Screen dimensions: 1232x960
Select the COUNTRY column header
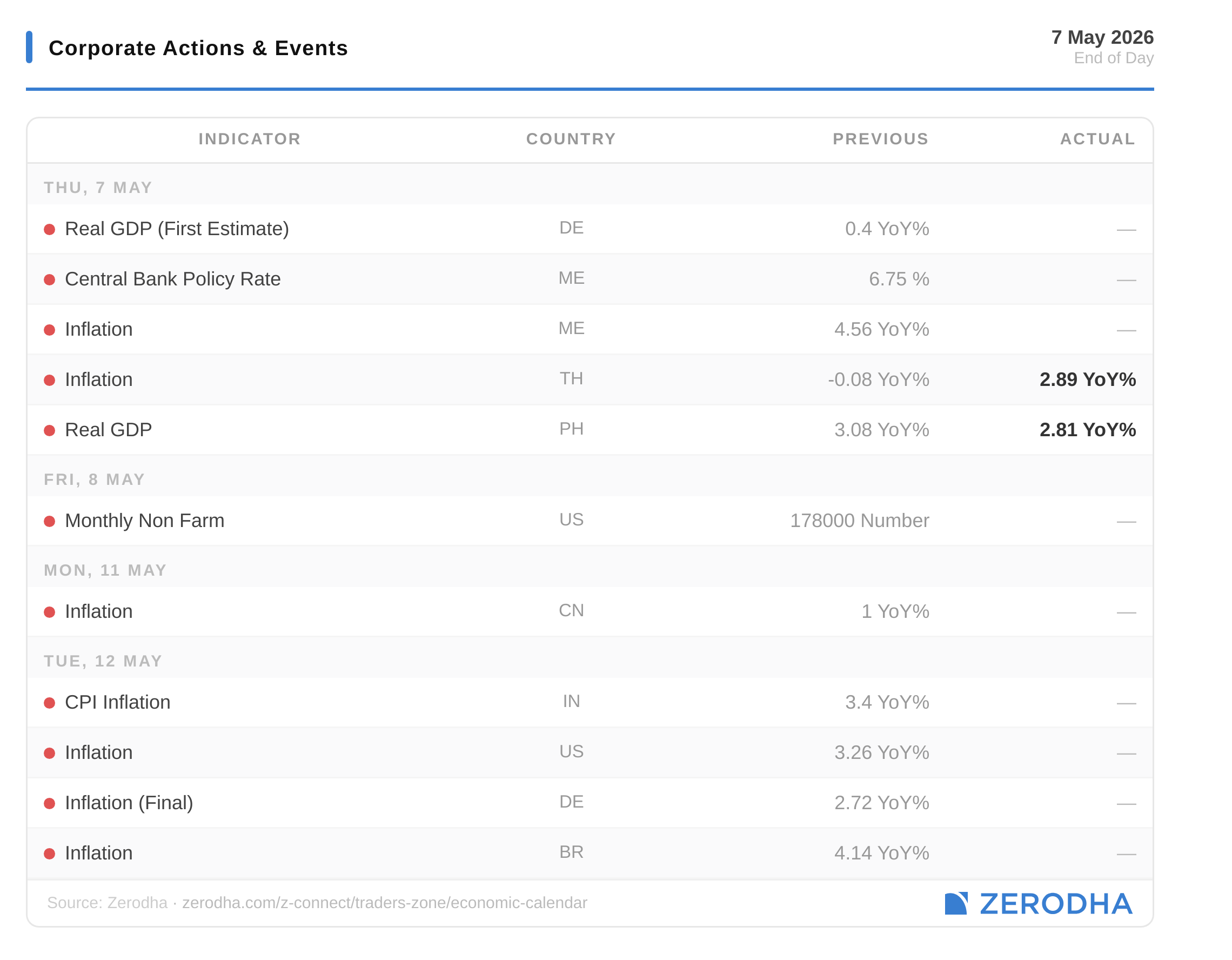571,139
